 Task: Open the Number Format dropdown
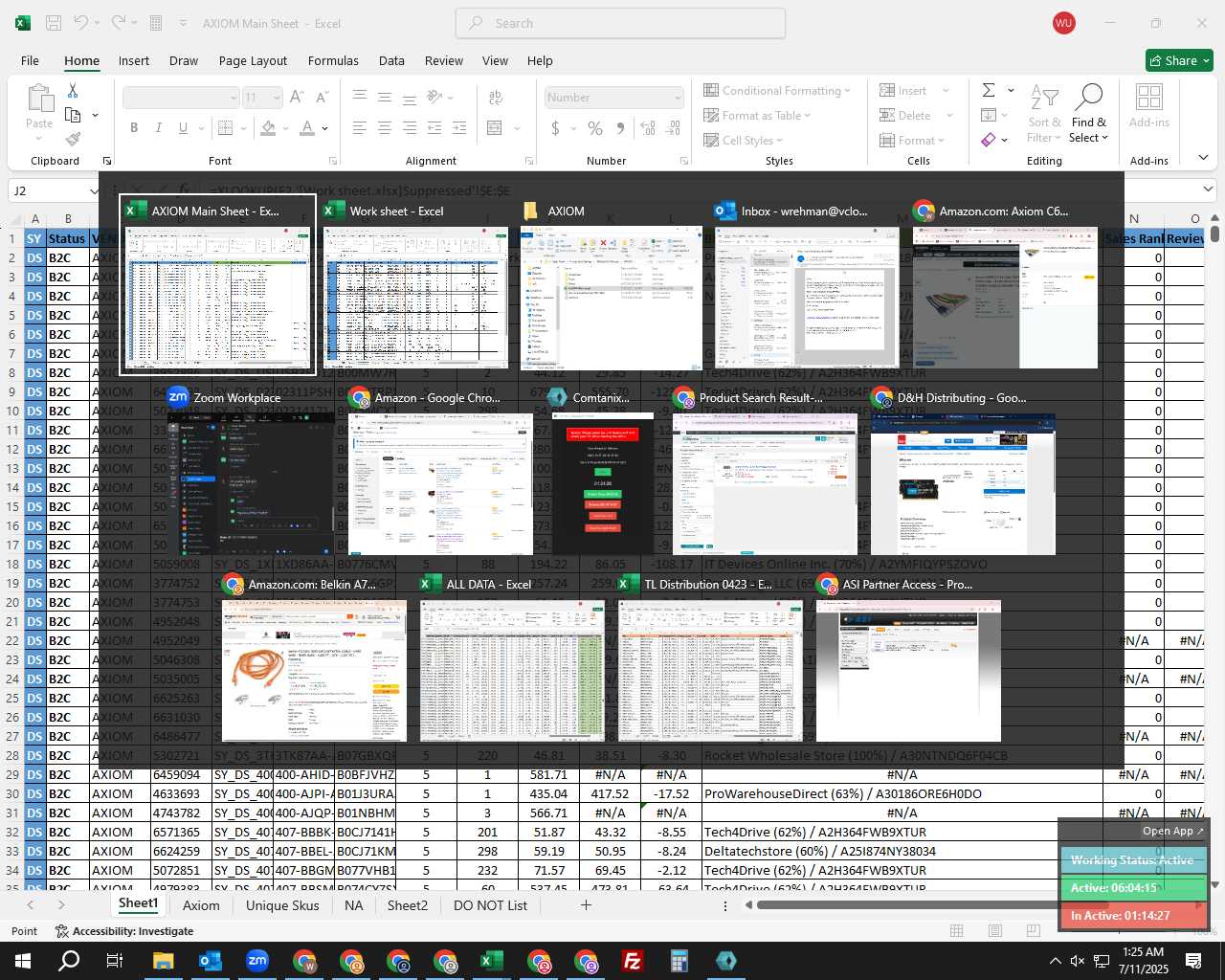(x=678, y=98)
